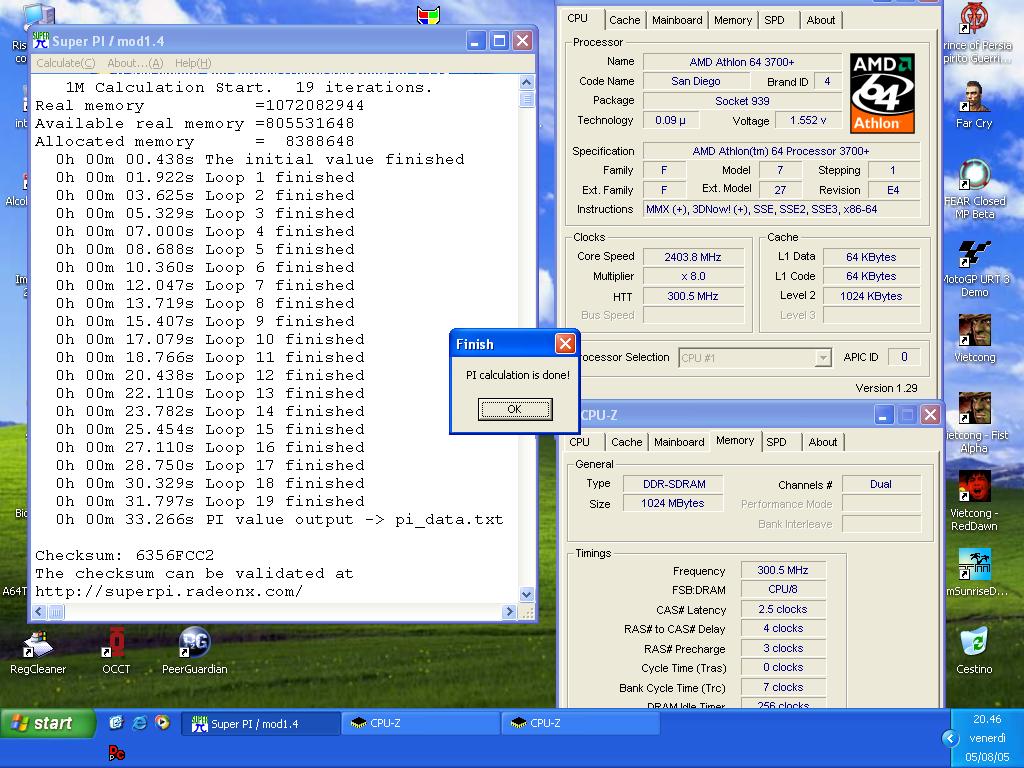Select SPD tab in lower CPU-Z window

(776, 442)
